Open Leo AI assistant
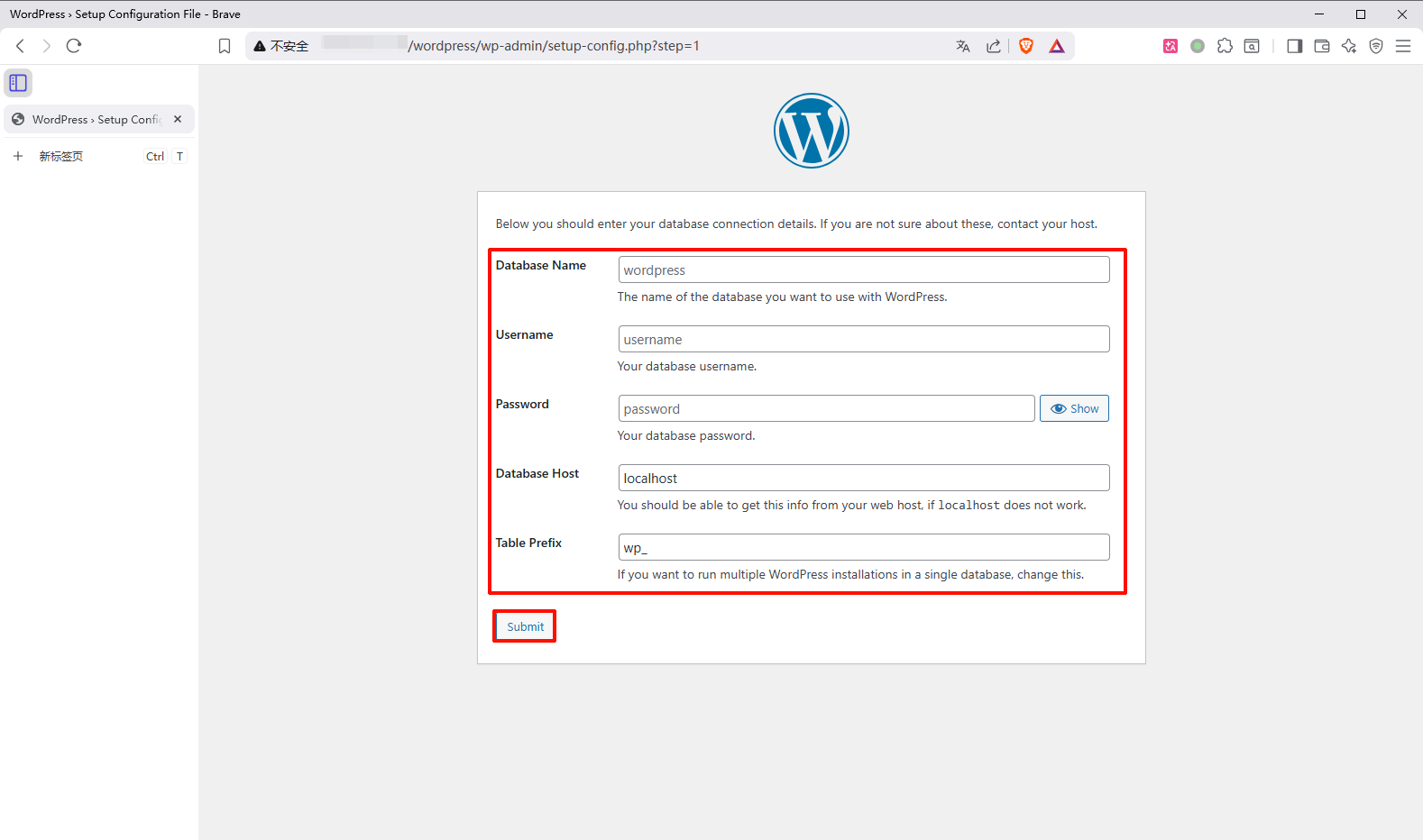The height and width of the screenshot is (840, 1423). click(x=1349, y=46)
